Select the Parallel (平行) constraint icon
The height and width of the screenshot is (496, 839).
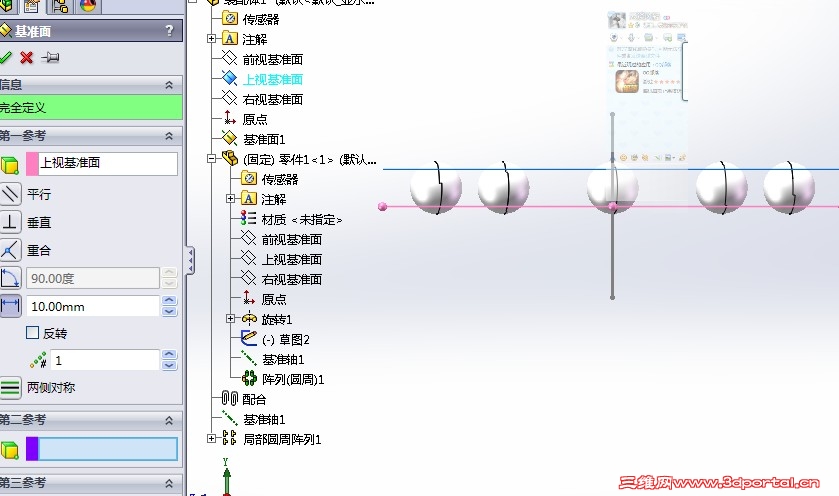[x=10, y=194]
